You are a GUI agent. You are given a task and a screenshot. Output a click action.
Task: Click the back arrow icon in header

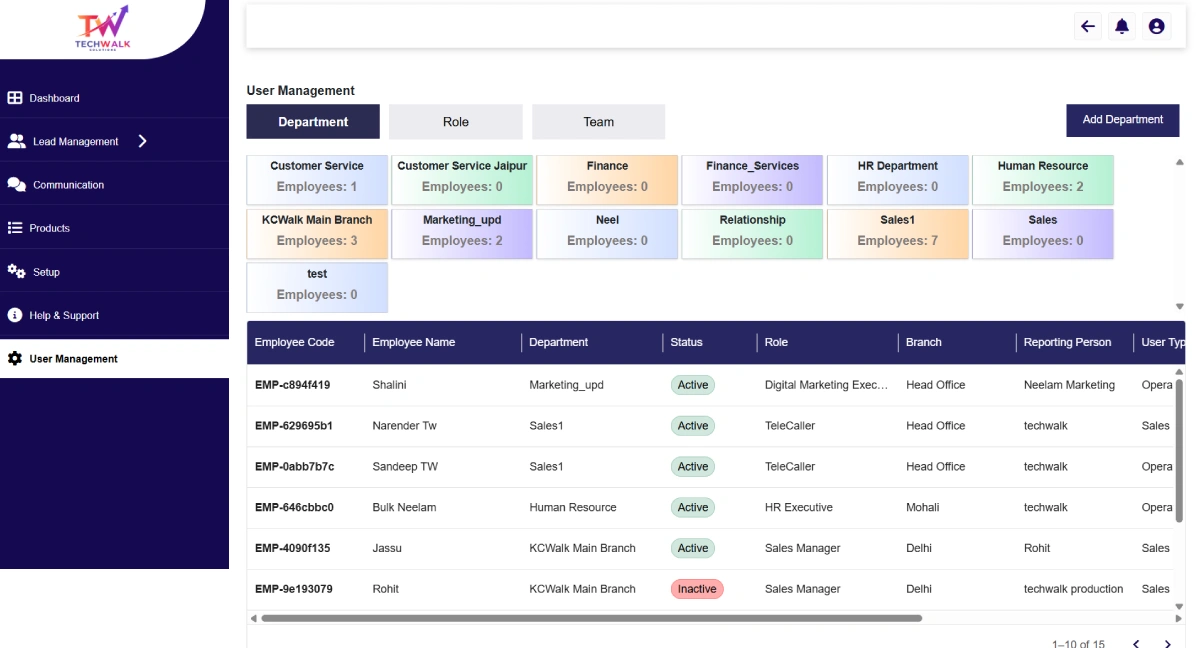[x=1088, y=27]
